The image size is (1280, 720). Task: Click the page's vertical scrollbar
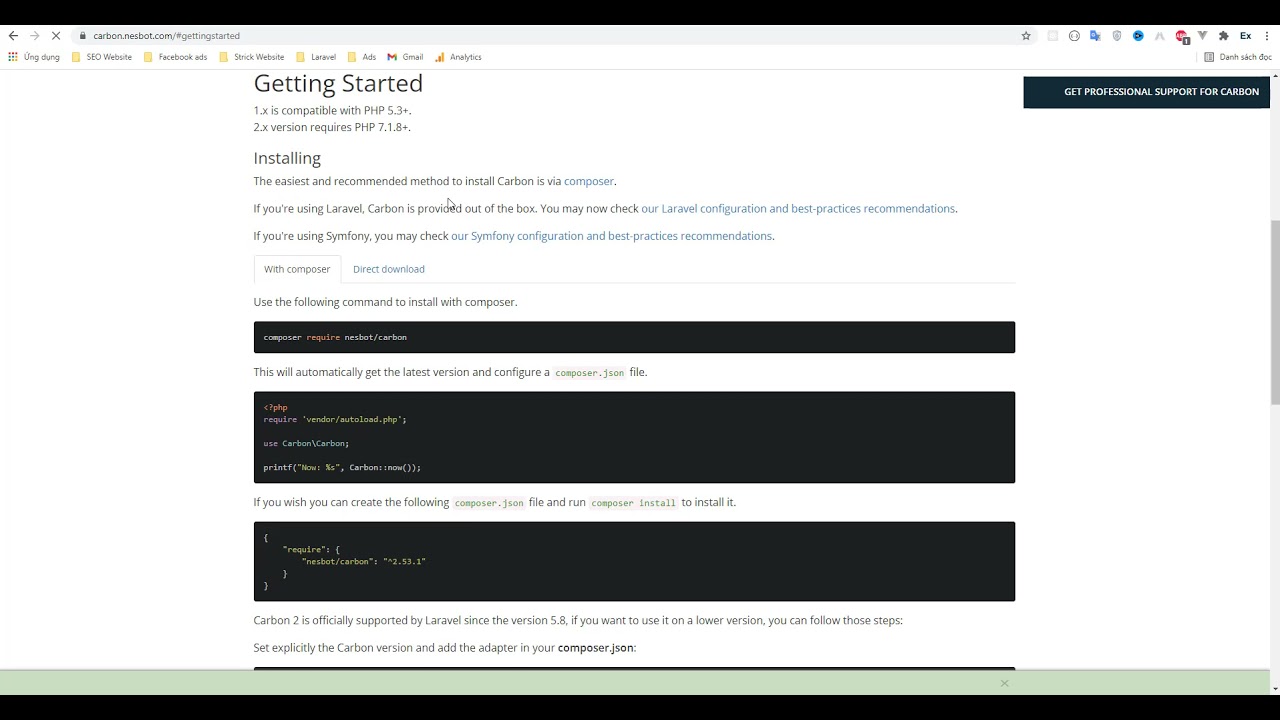click(x=1274, y=310)
